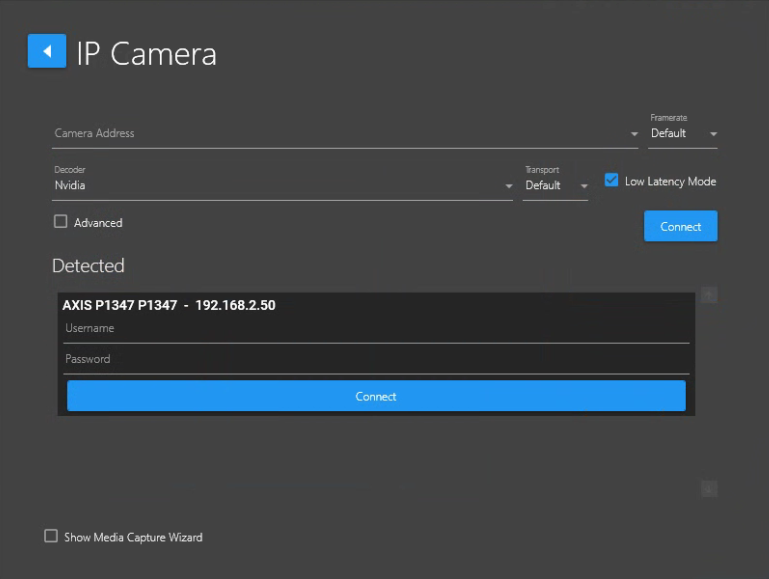Click the blue back arrow icon
Viewport: 769px width, 579px height.
pyautogui.click(x=46, y=51)
